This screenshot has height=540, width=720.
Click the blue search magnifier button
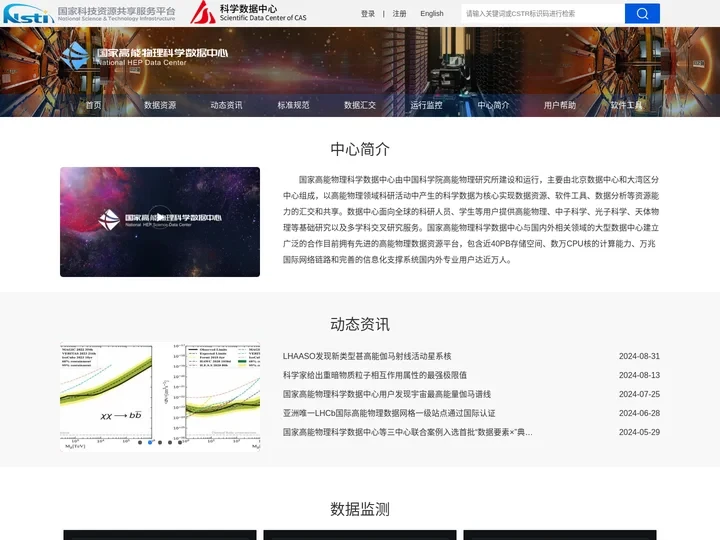642,13
